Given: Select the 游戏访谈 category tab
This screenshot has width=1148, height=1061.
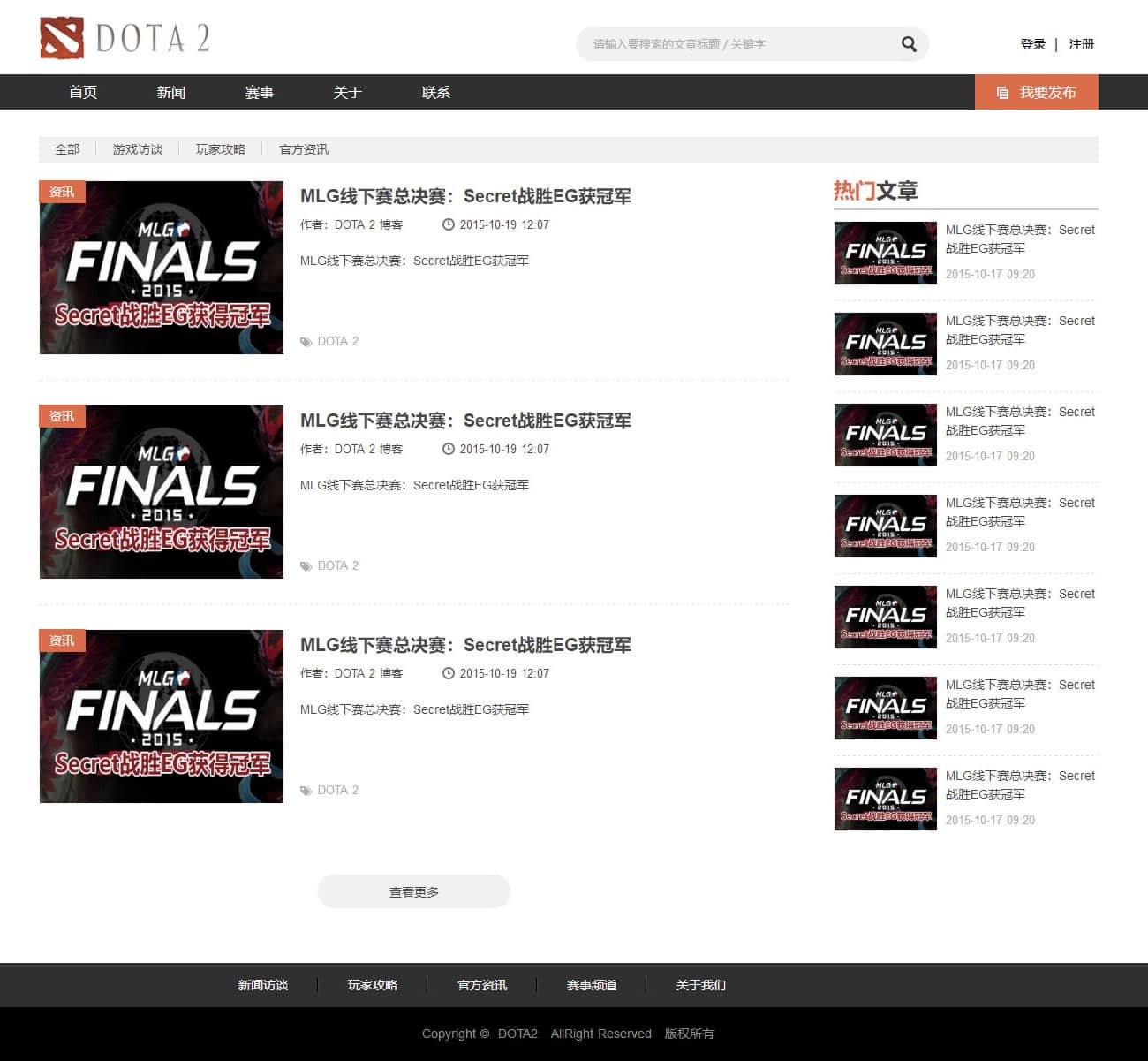Looking at the screenshot, I should [x=138, y=149].
